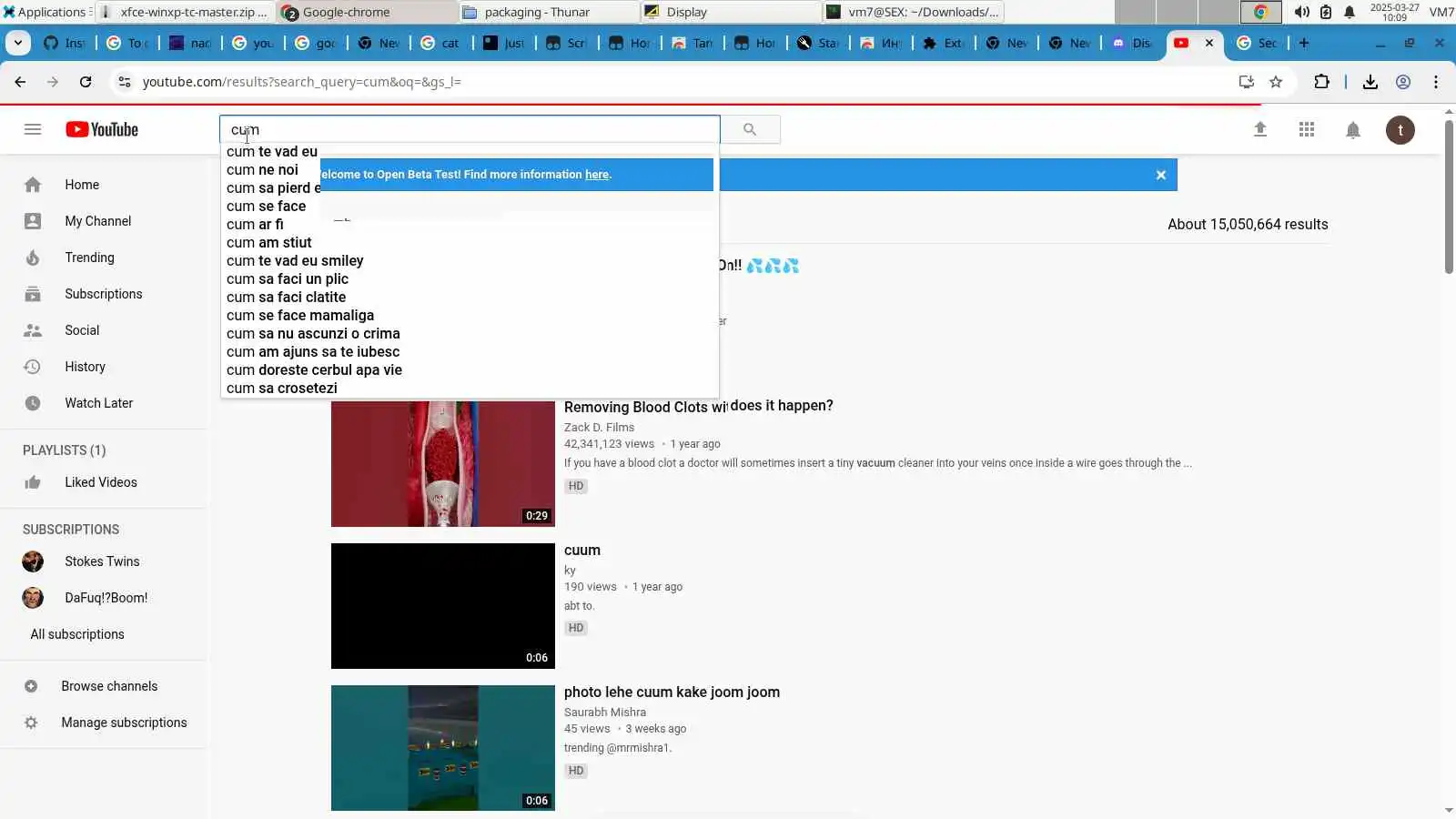Viewport: 1456px width, 819px height.
Task: Click the 'here' link in beta banner
Action: [x=597, y=175]
